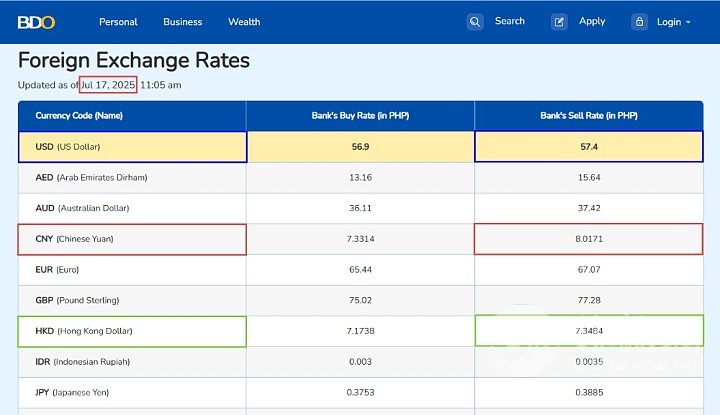Open the Business menu

182,22
